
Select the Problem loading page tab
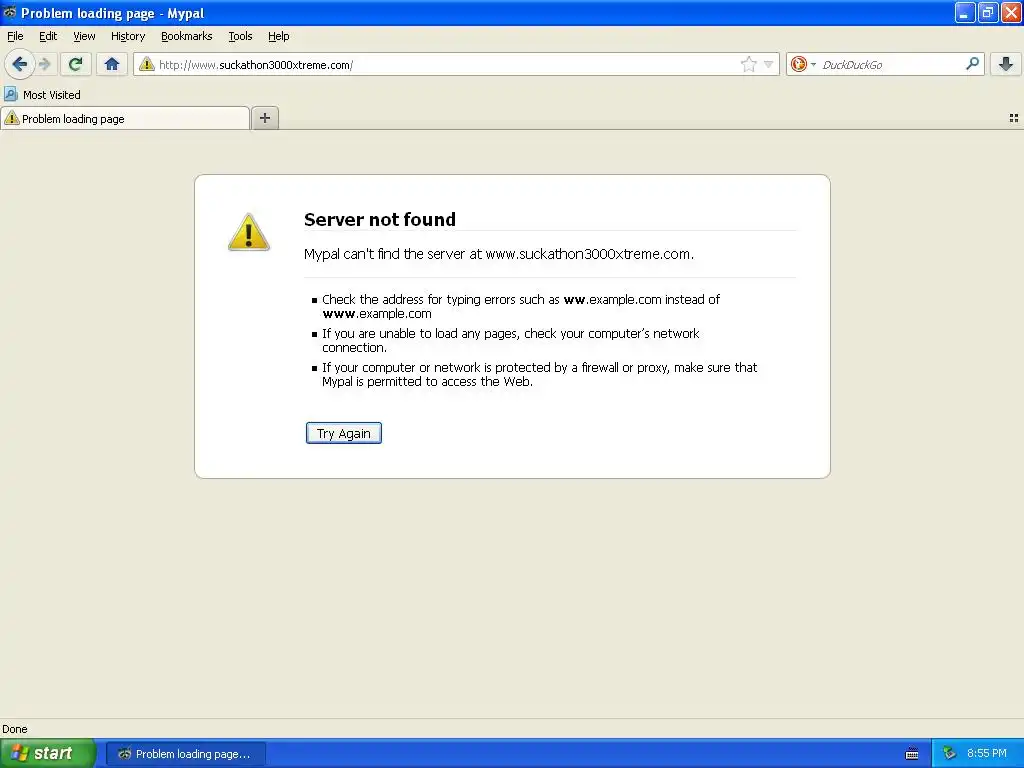point(125,118)
